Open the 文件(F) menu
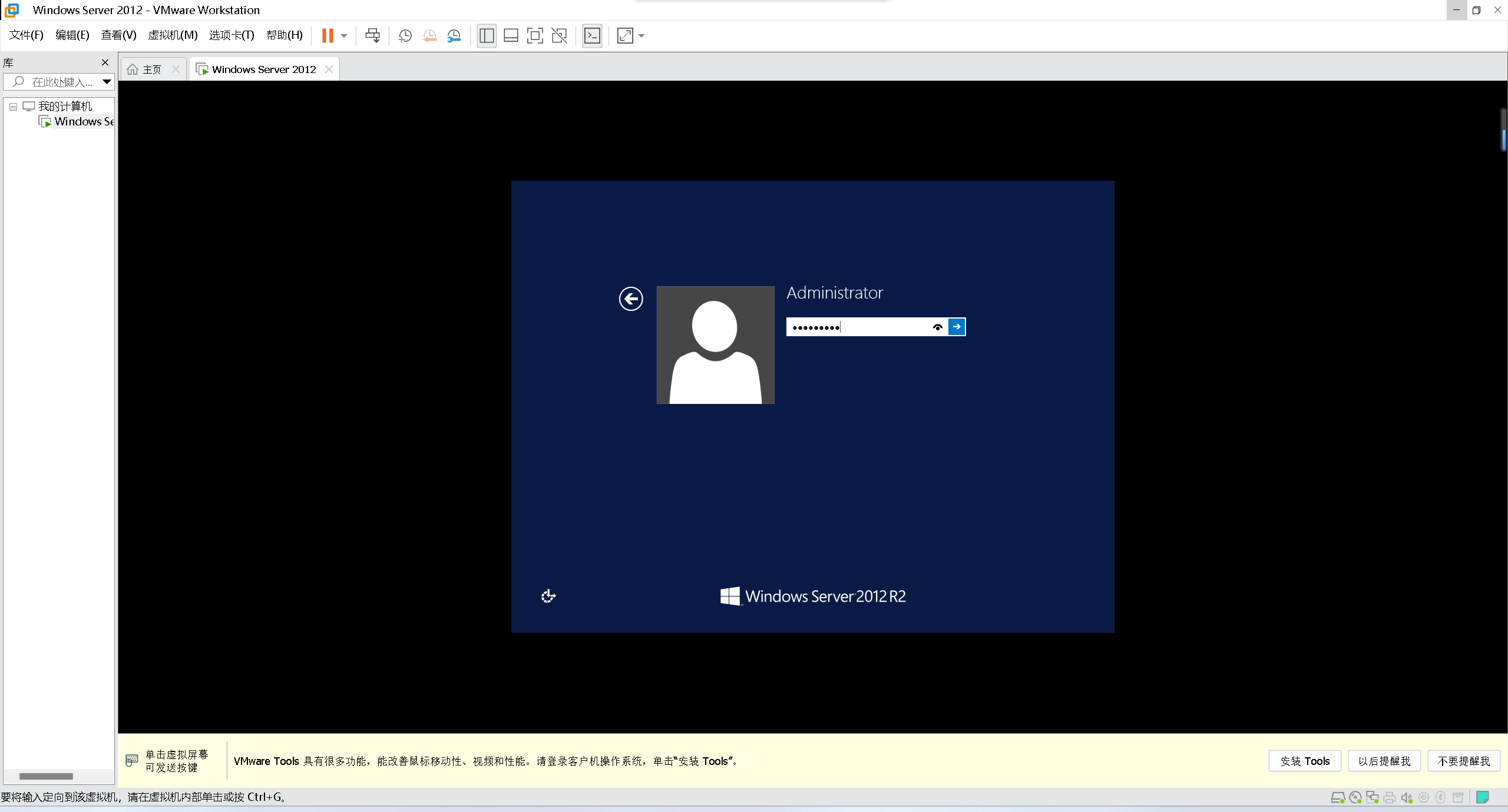This screenshot has width=1508, height=812. click(x=27, y=35)
